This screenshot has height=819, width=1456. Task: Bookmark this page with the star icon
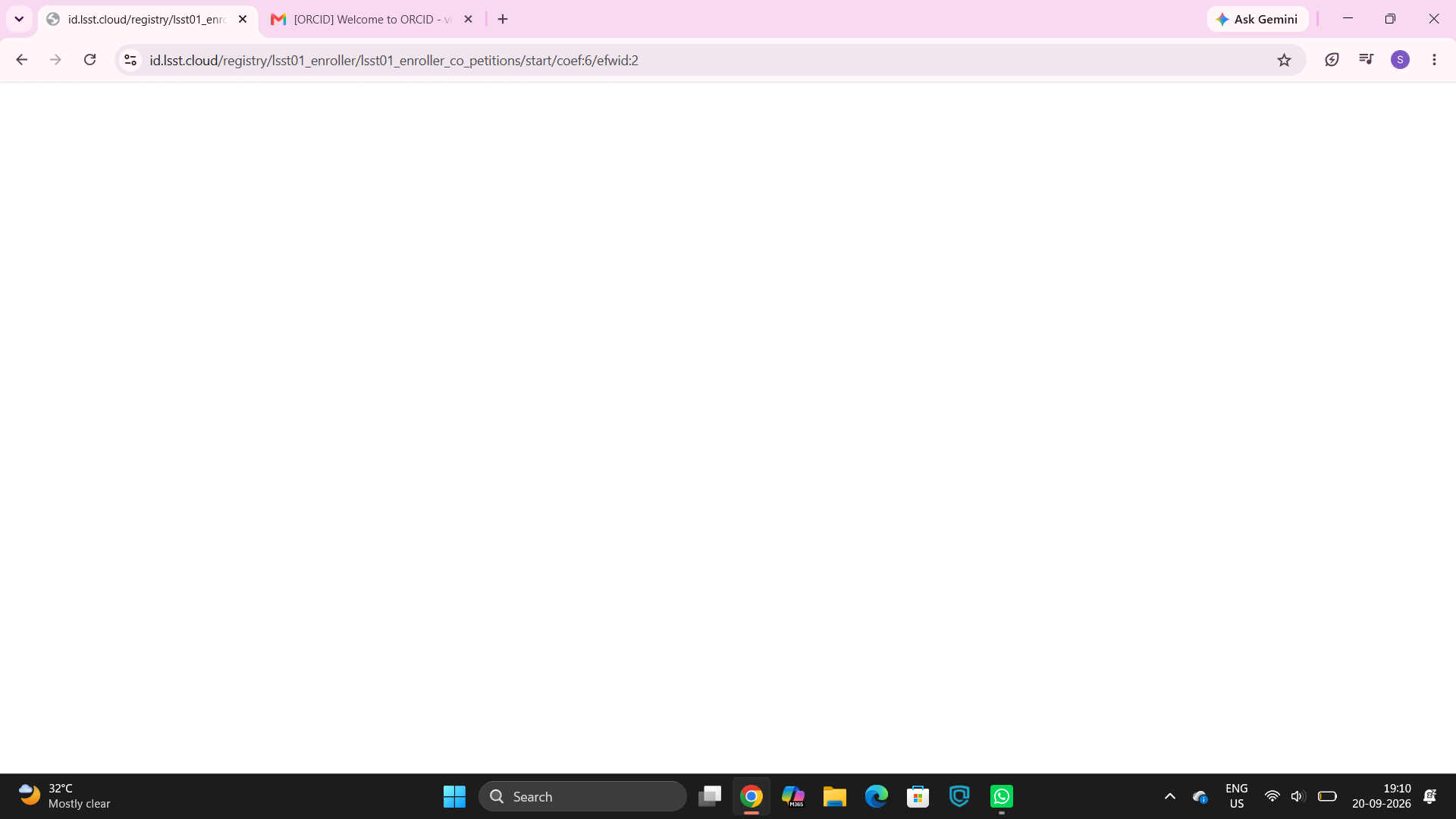coord(1284,60)
